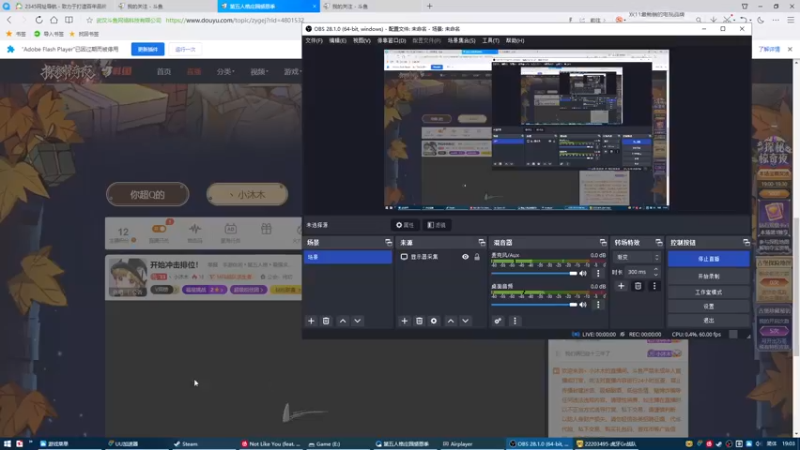The width and height of the screenshot is (800, 450).
Task: Toggle lock on Display Capture source
Action: click(477, 257)
